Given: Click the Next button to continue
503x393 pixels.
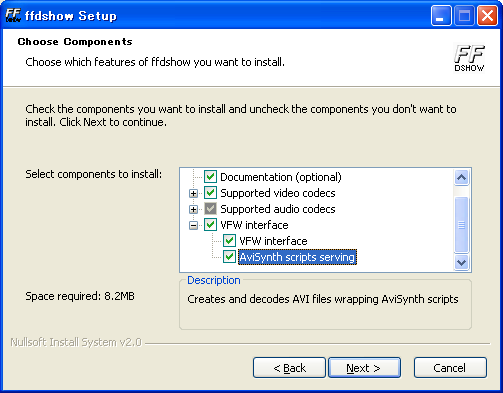Looking at the screenshot, I should click(x=364, y=368).
